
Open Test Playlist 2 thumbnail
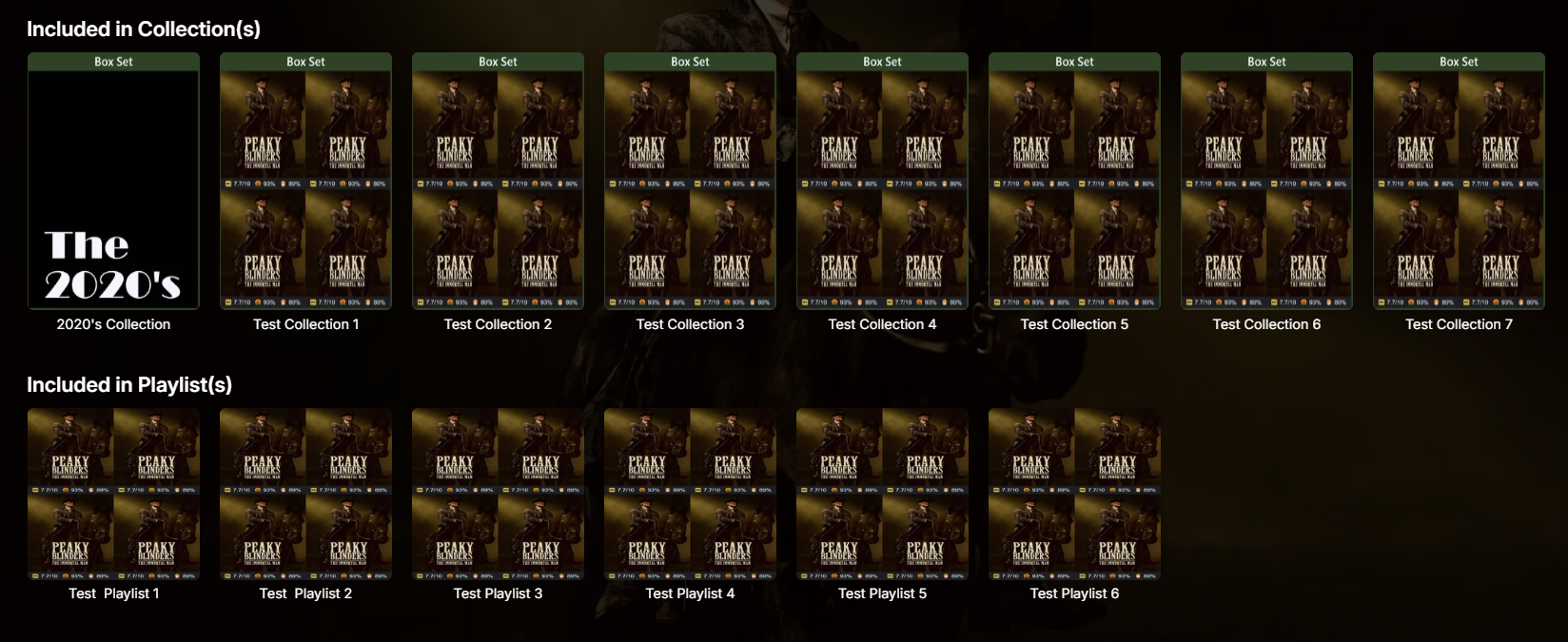[x=305, y=494]
